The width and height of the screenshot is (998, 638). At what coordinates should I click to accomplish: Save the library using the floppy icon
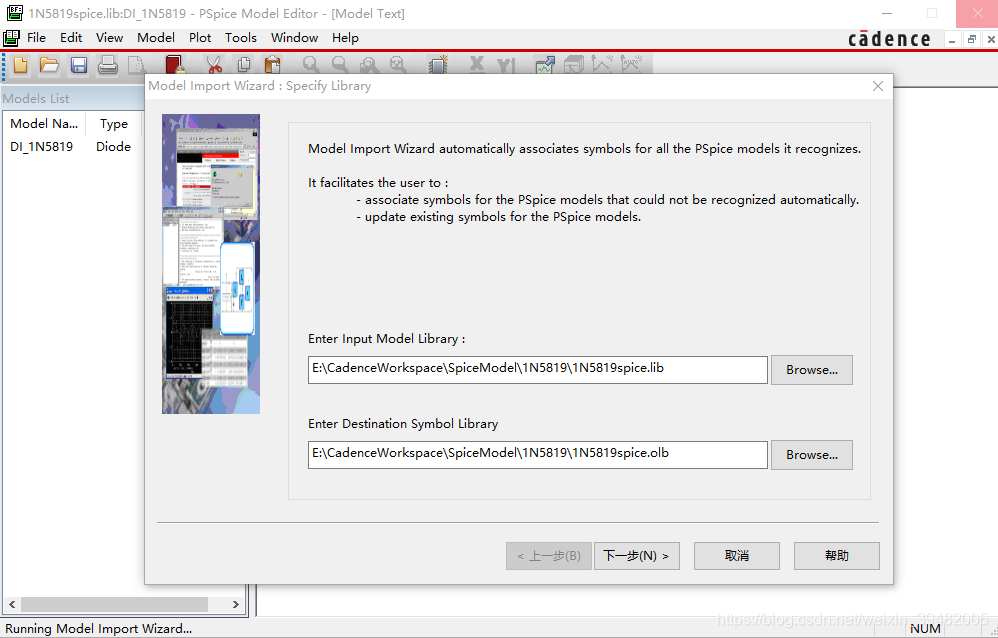pyautogui.click(x=79, y=65)
